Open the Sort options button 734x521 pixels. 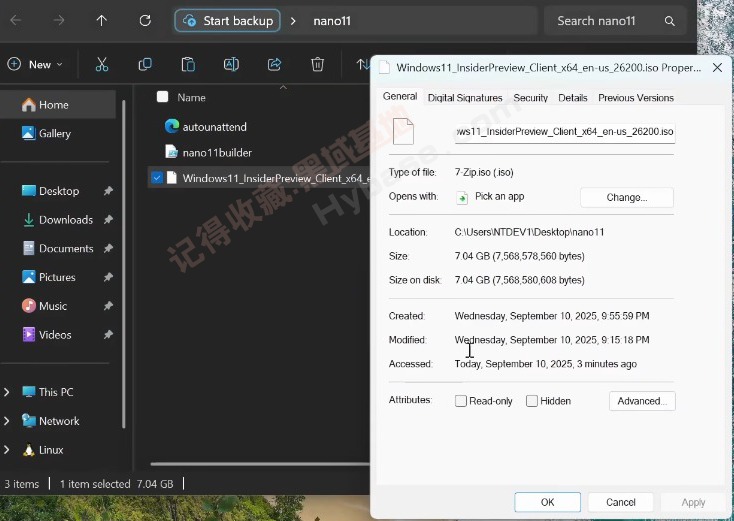pyautogui.click(x=363, y=65)
